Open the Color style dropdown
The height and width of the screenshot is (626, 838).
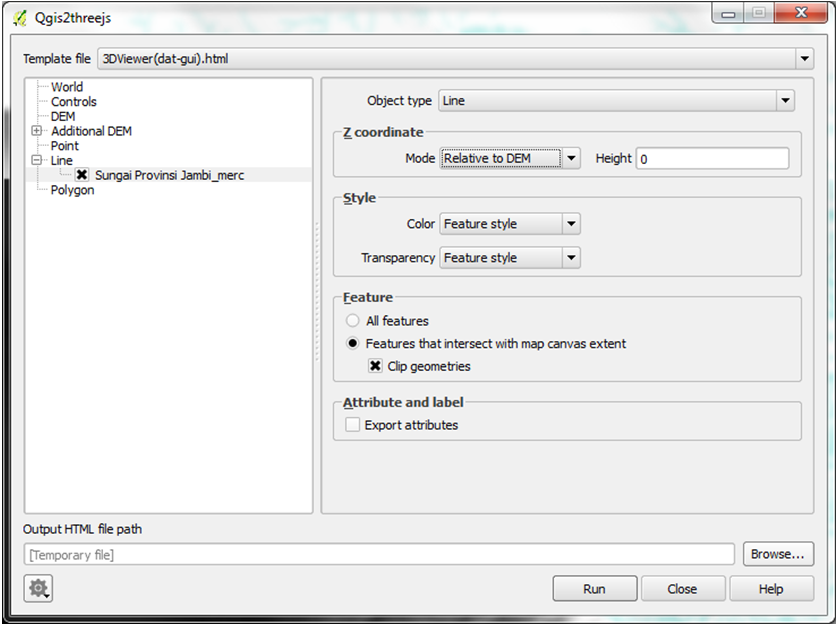[x=510, y=224]
